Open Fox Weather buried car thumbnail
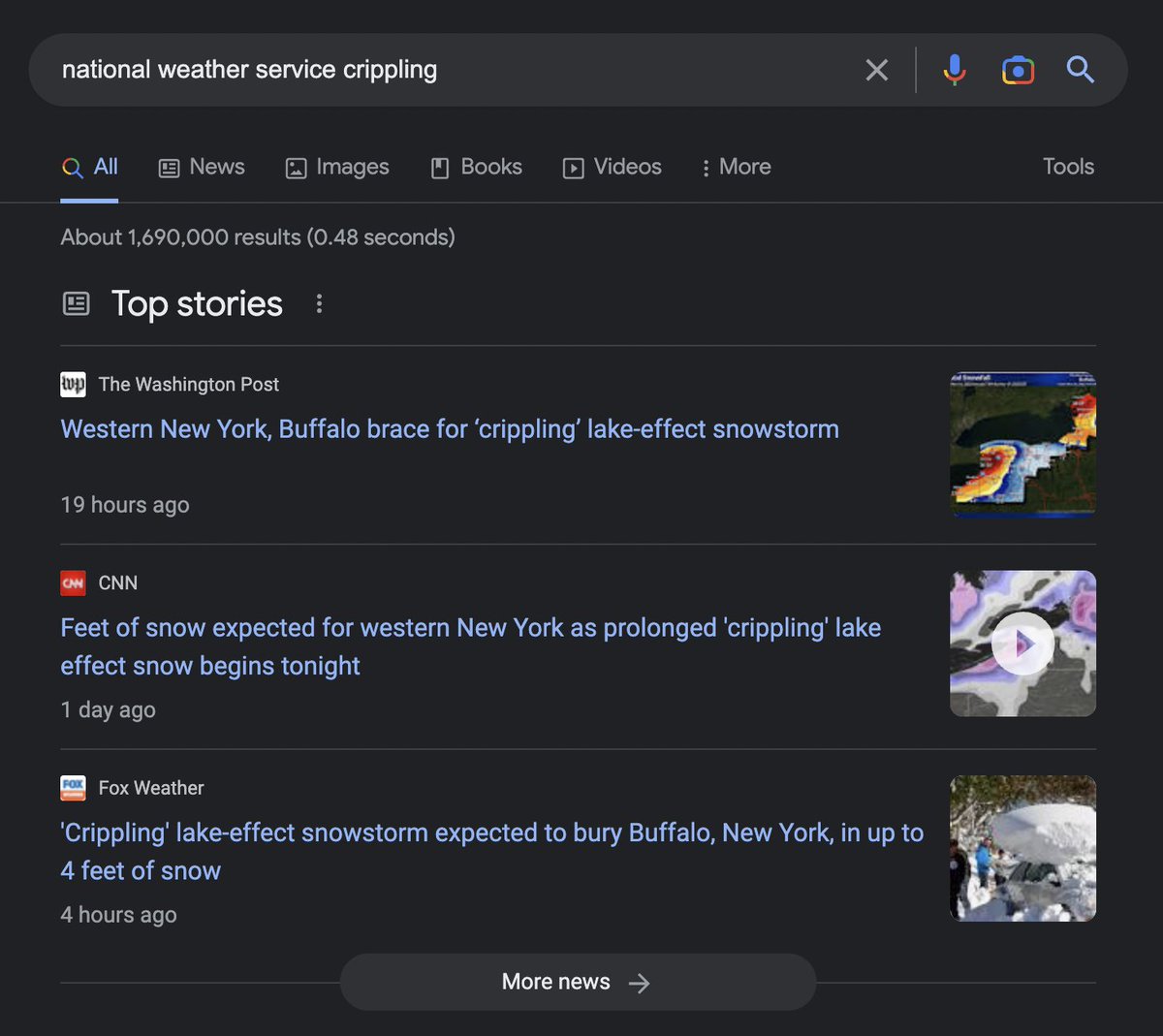Screen dimensions: 1163x1036 [x=1022, y=848]
